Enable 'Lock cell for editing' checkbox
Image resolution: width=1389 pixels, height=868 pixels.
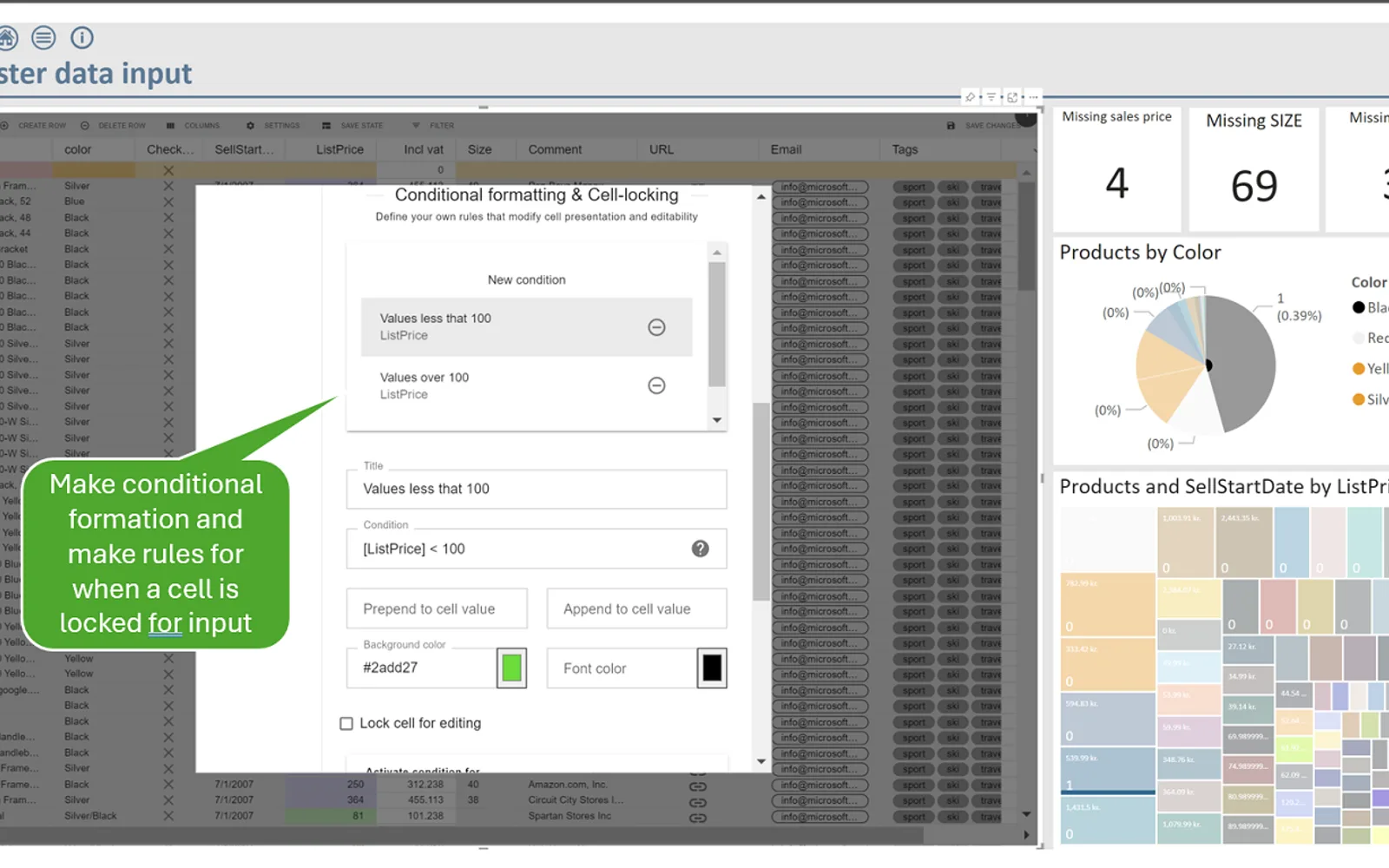click(346, 724)
